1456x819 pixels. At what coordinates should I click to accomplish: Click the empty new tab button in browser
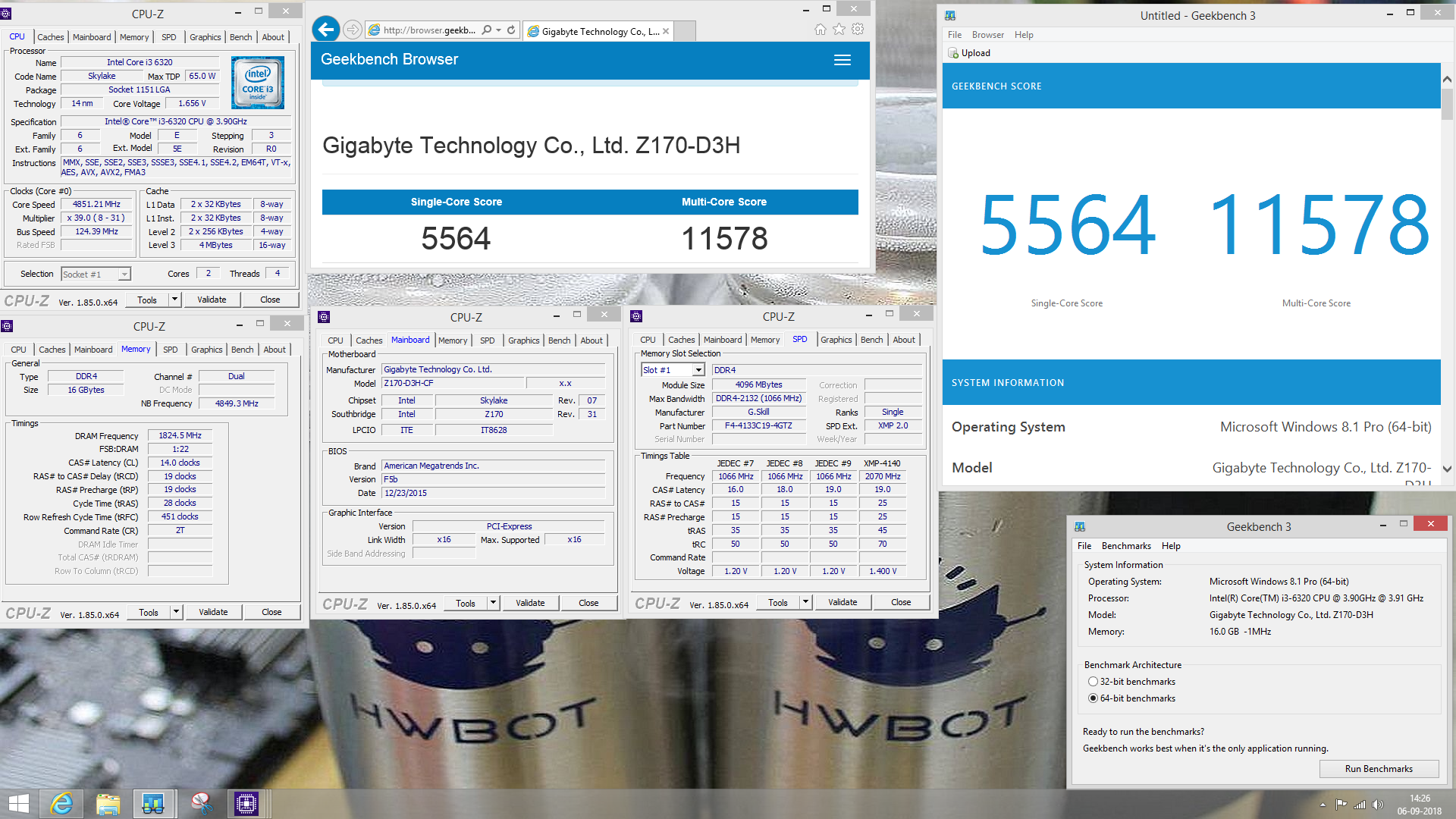tap(685, 31)
